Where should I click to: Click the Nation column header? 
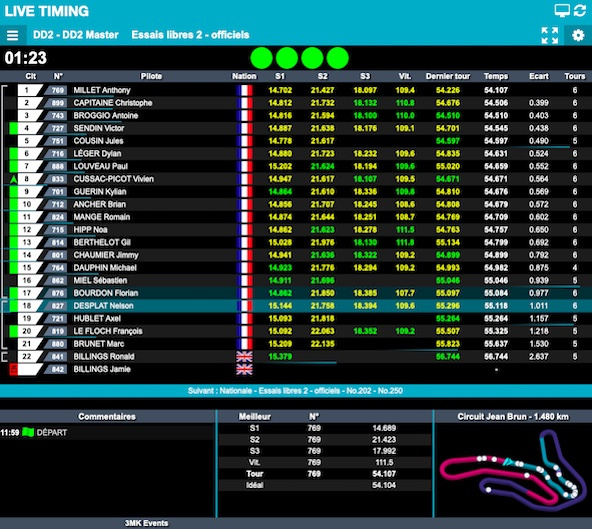click(x=244, y=76)
